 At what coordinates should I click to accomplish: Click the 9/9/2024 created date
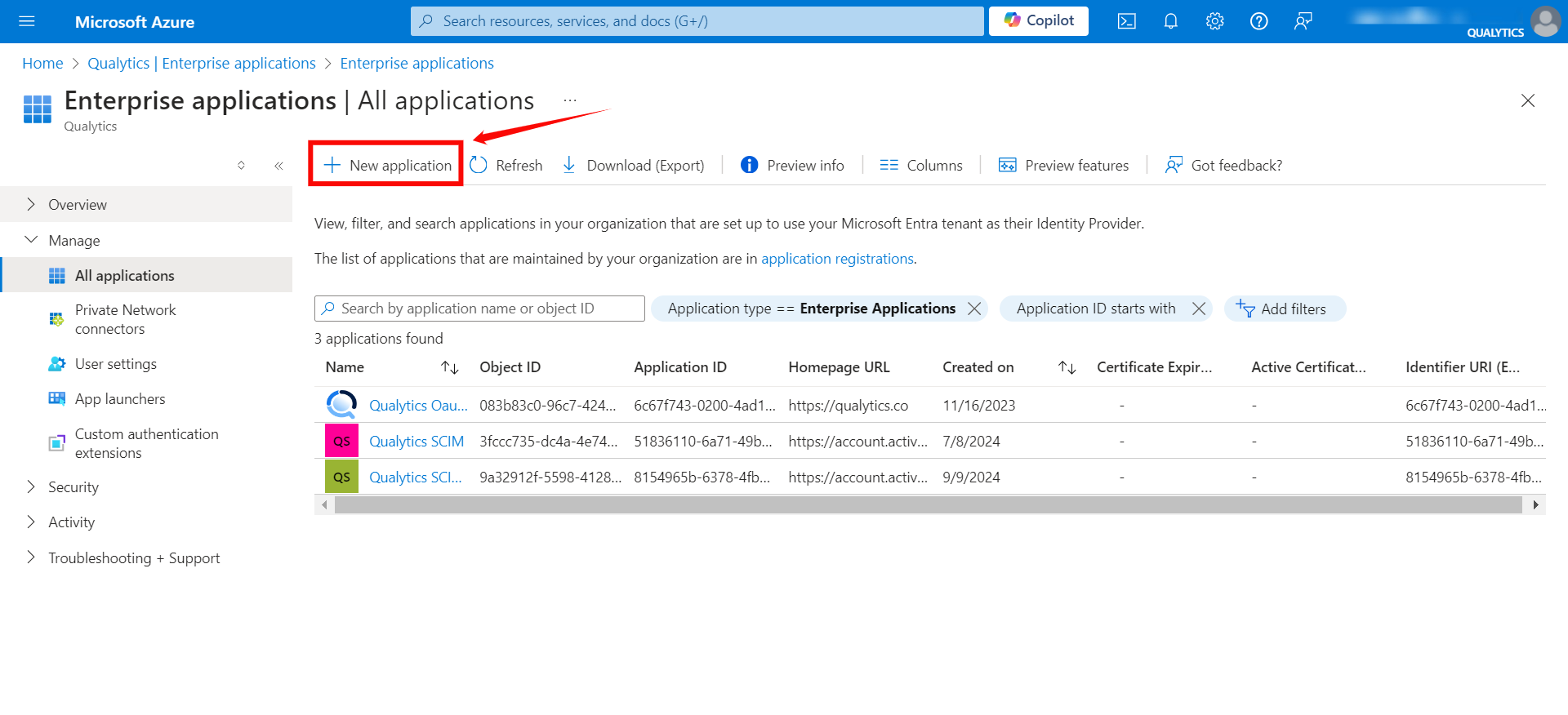coord(971,477)
